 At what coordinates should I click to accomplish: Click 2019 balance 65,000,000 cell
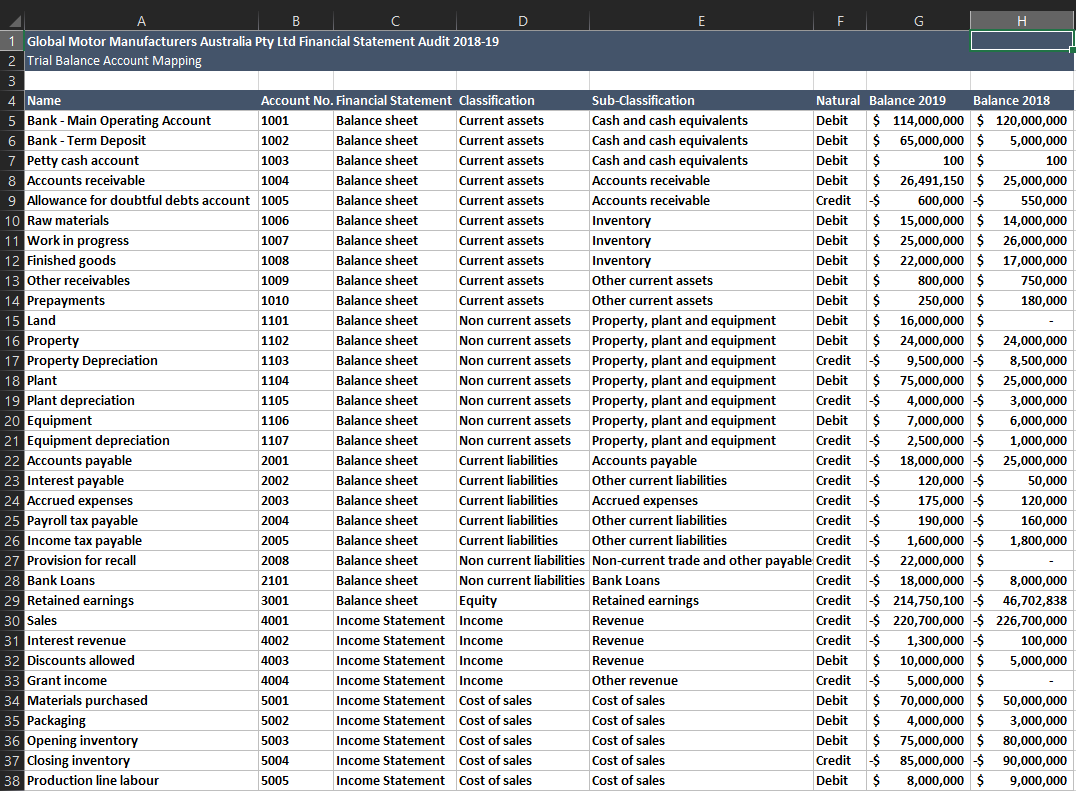pyautogui.click(x=919, y=141)
